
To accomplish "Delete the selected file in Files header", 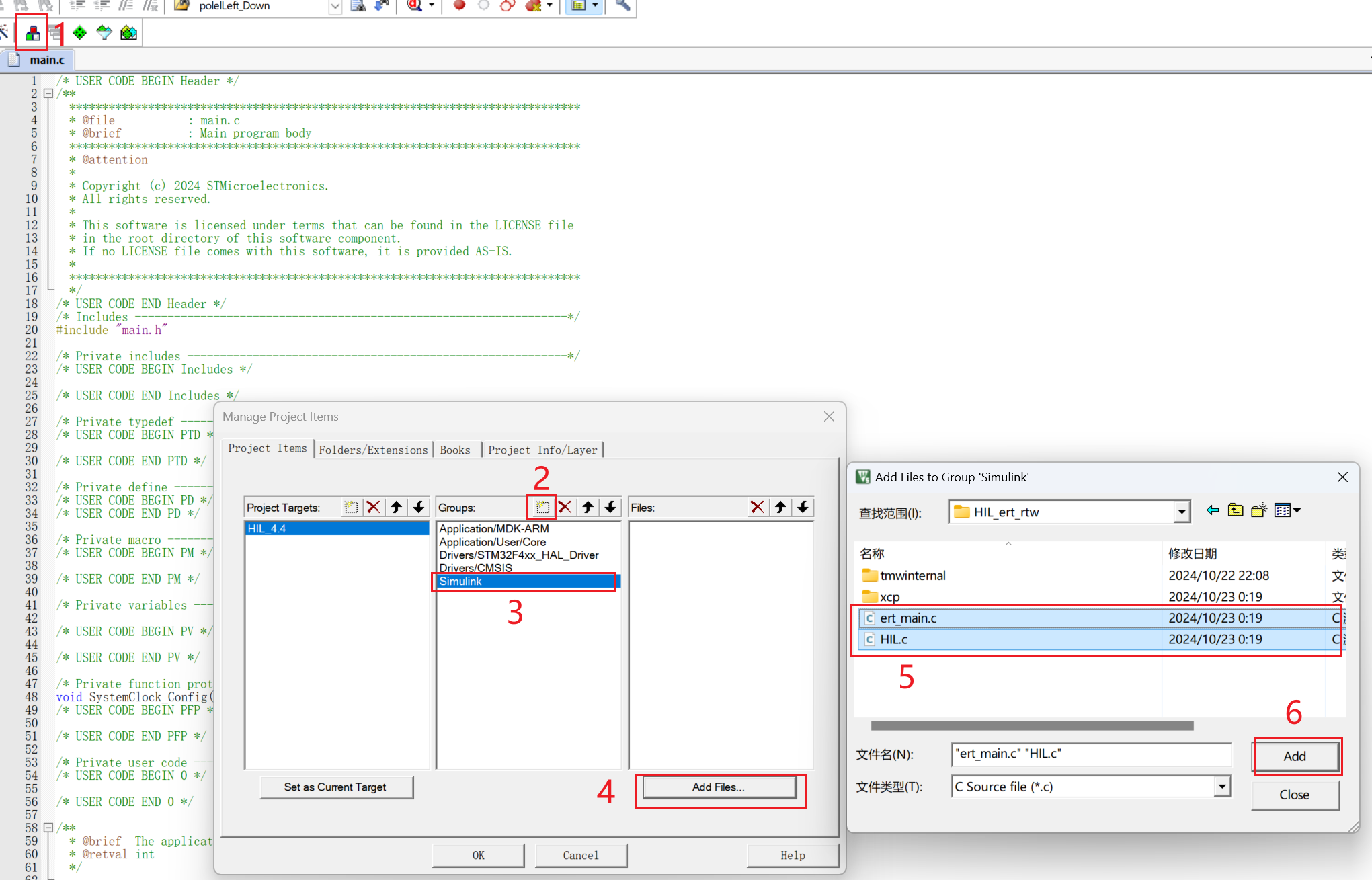I will coord(758,507).
